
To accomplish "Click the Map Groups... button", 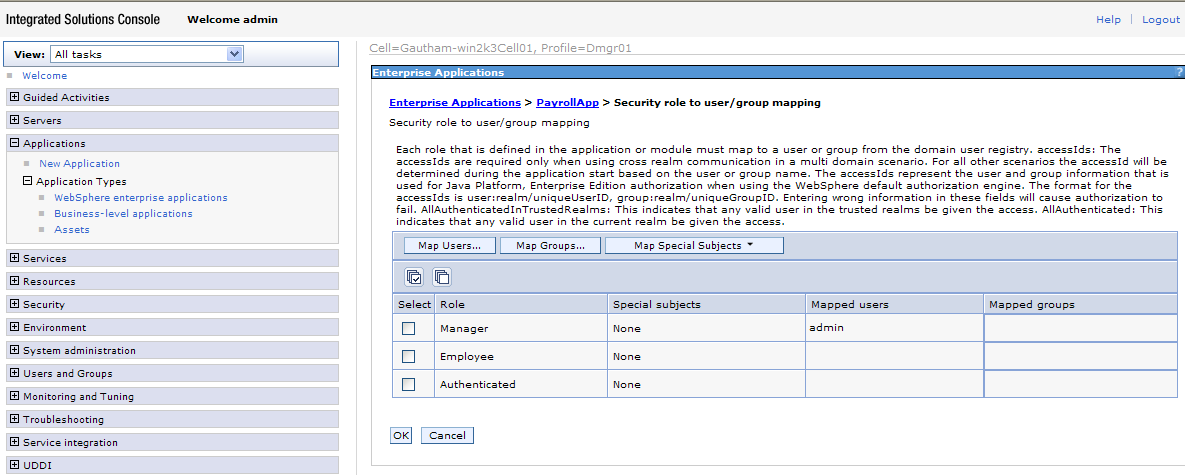I will point(550,246).
